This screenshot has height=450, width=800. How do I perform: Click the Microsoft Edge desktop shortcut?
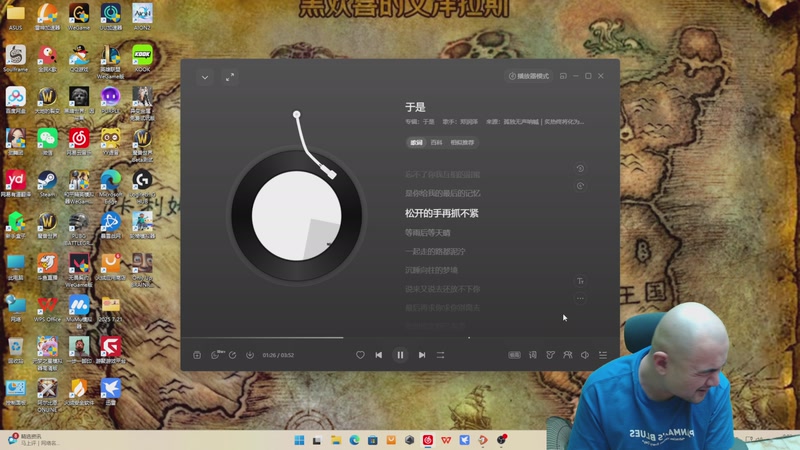coord(111,186)
